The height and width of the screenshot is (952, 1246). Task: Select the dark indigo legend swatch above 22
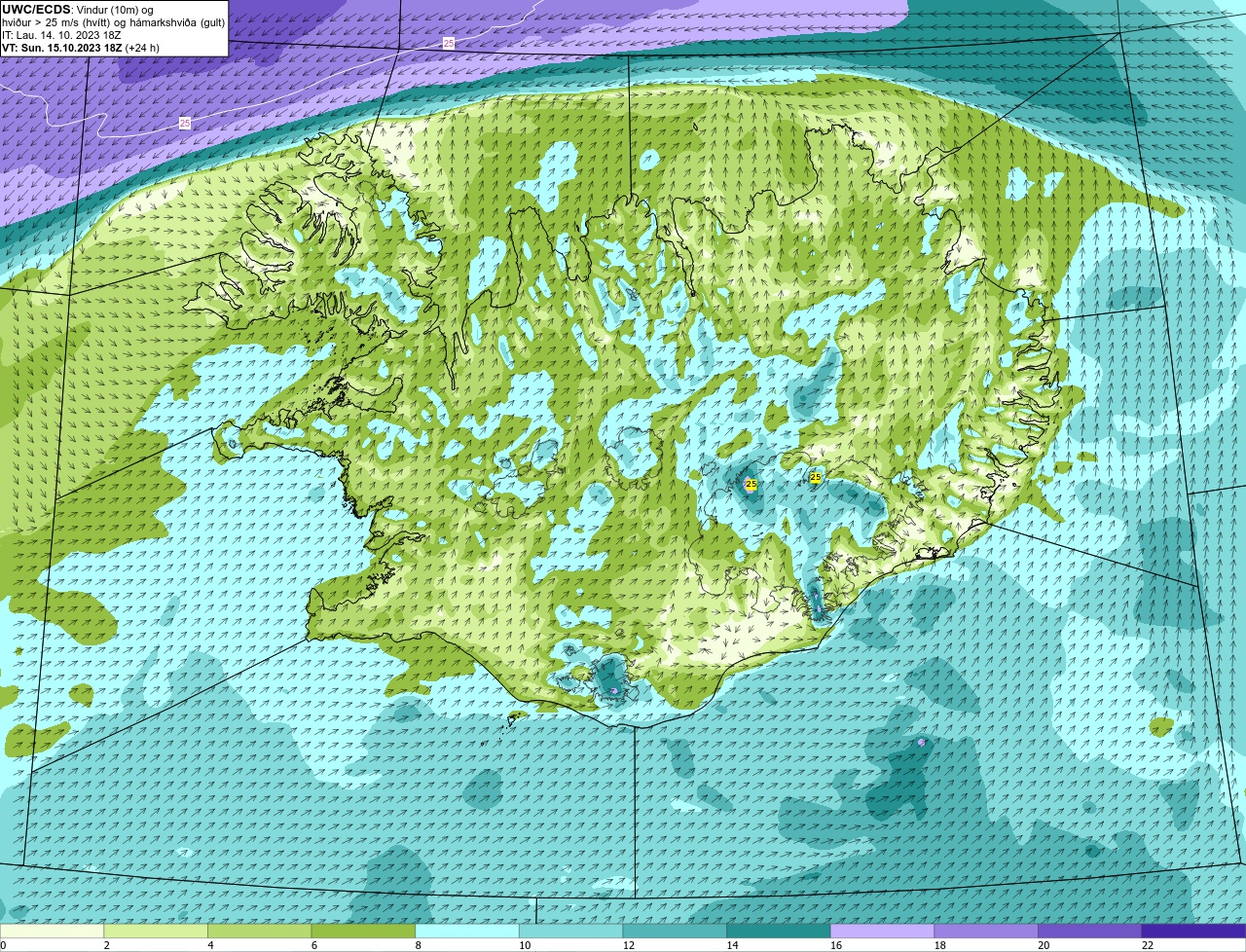pyautogui.click(x=1193, y=932)
